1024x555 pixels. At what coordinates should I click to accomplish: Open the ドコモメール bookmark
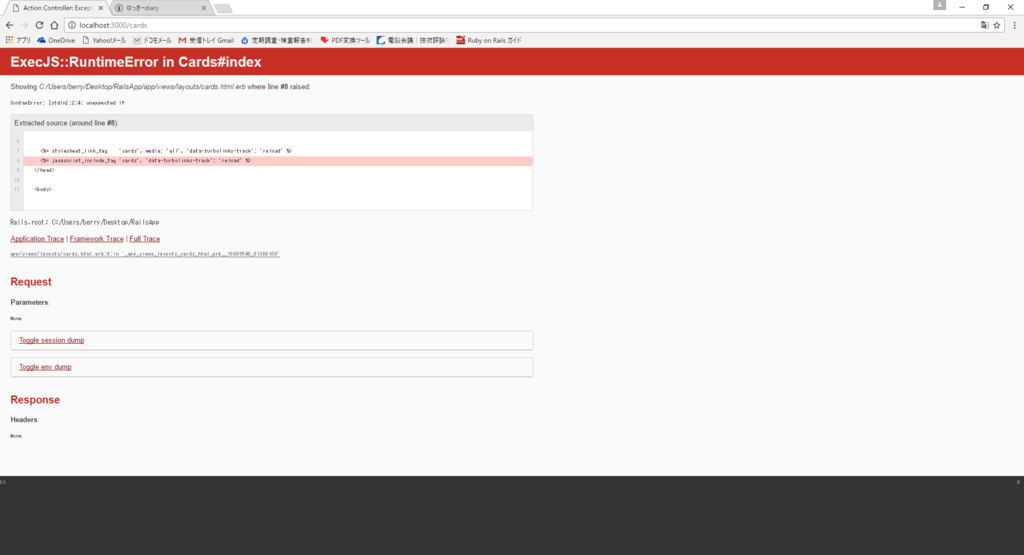point(152,40)
